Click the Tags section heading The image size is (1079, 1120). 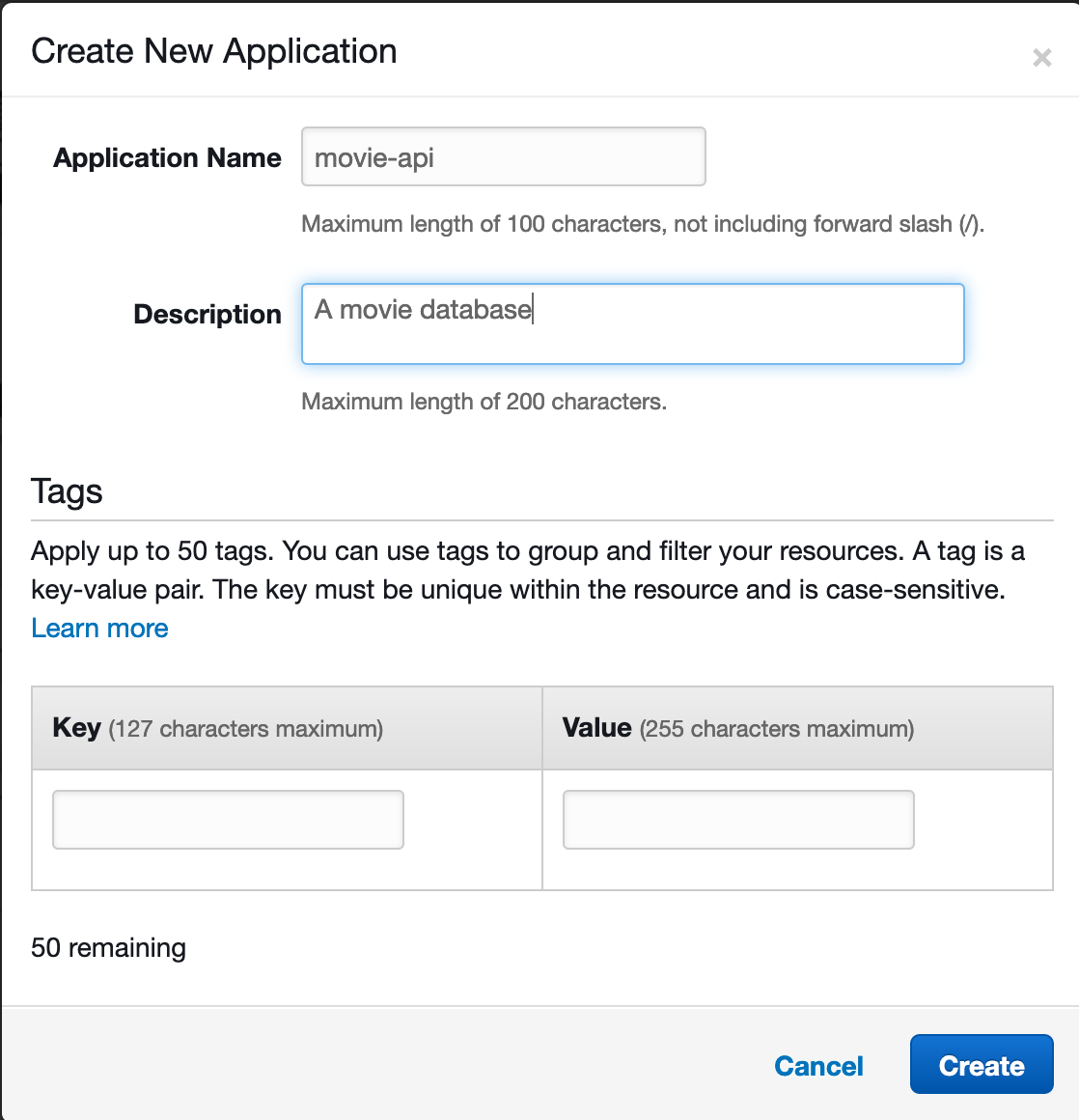click(67, 491)
